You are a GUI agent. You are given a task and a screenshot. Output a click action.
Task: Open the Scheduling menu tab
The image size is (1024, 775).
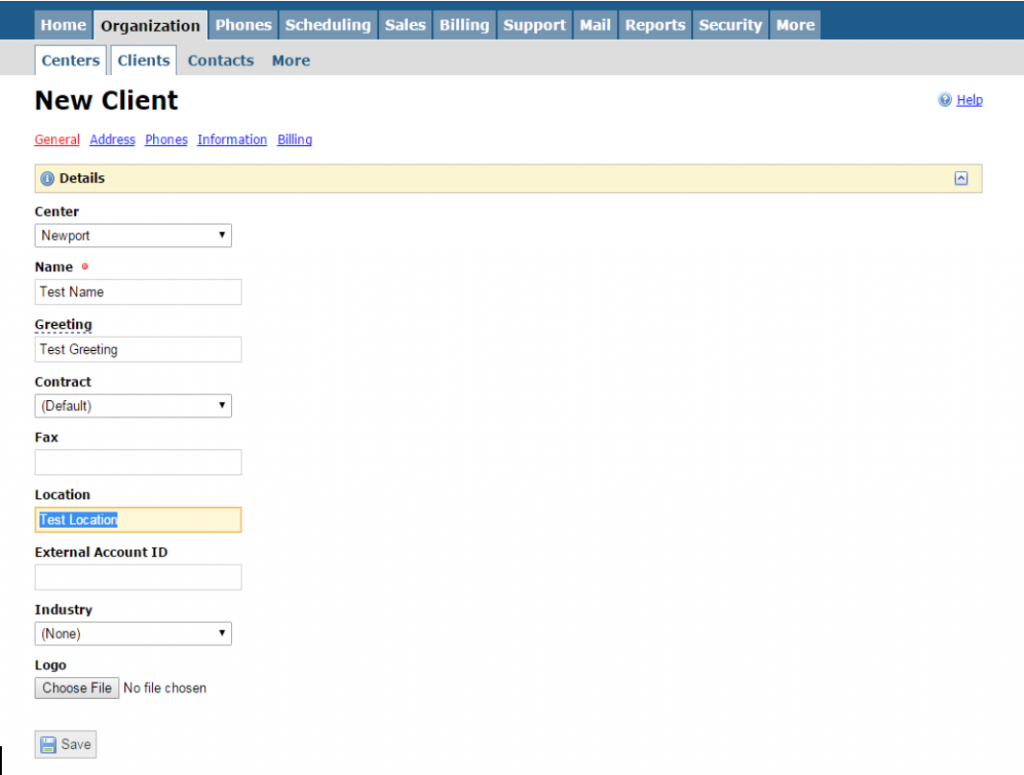point(327,25)
